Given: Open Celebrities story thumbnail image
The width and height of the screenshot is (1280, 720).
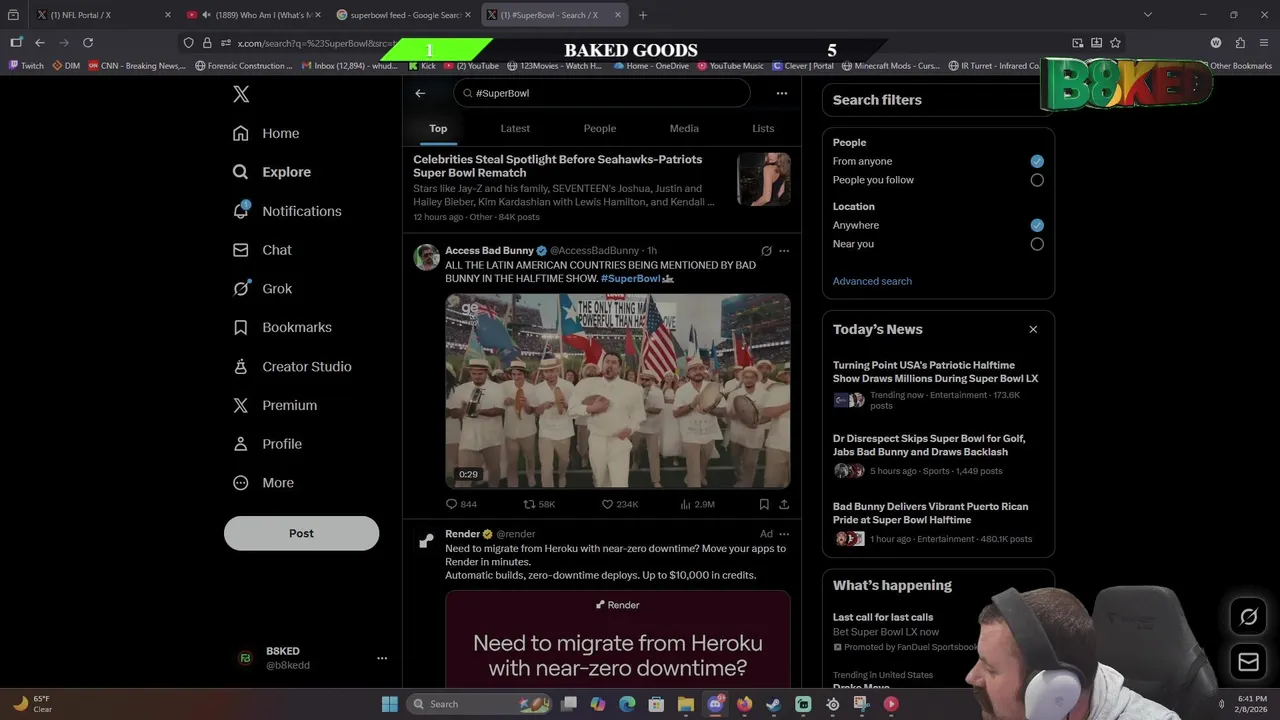Looking at the screenshot, I should (x=764, y=179).
